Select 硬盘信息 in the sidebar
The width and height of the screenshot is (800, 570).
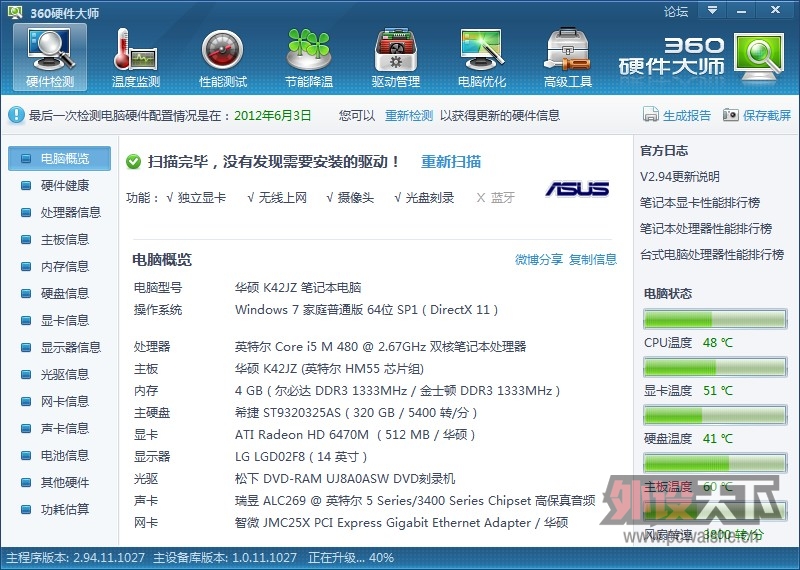coord(64,293)
